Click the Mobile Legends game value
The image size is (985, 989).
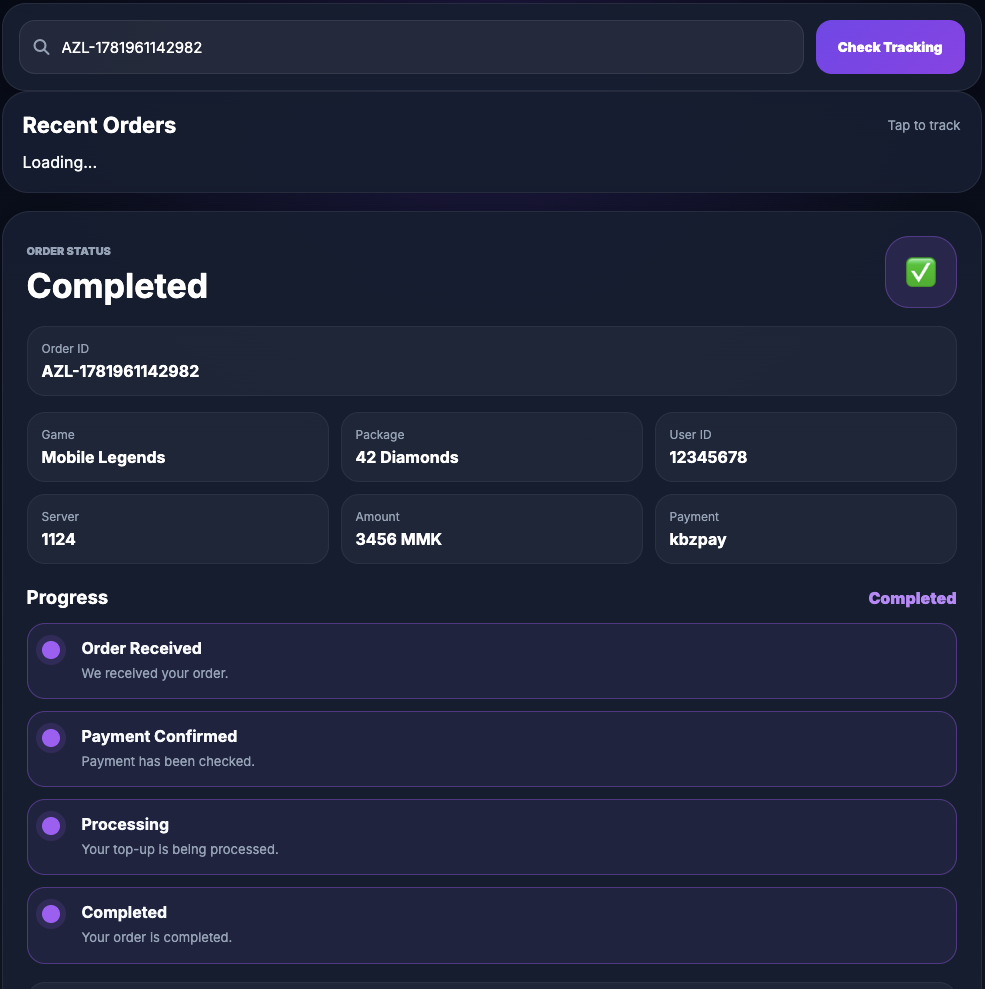[x=103, y=457]
